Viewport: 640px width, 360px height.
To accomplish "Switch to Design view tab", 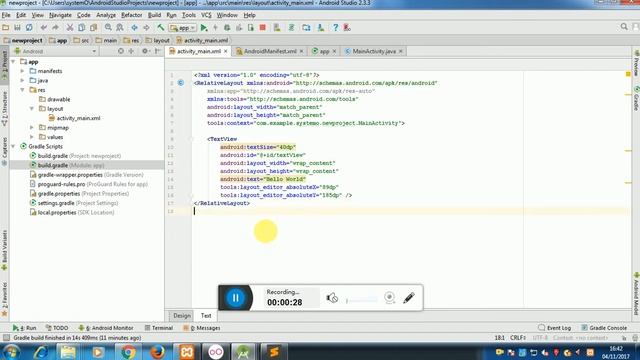I will [182, 316].
